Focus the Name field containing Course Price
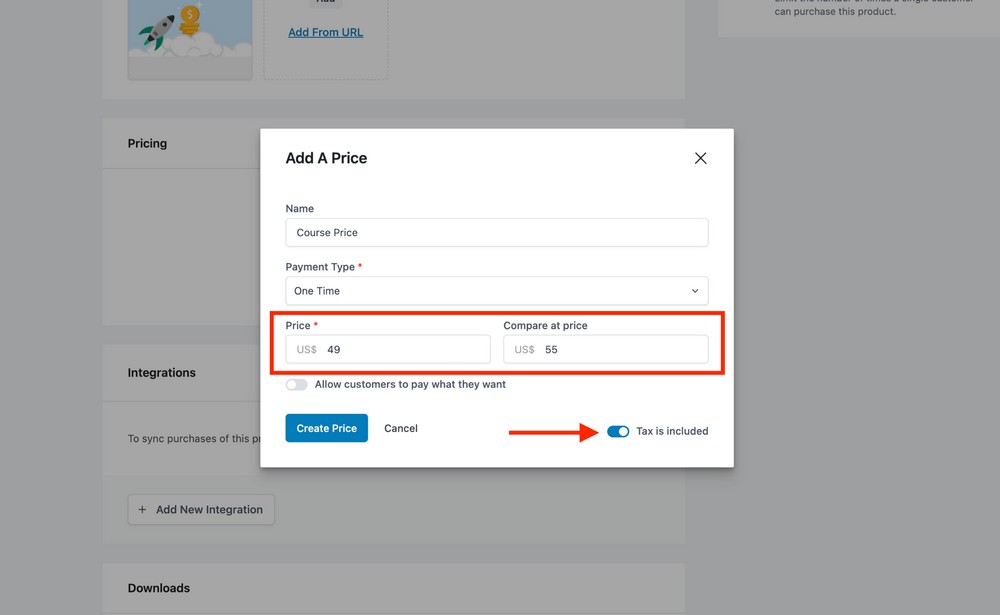Image resolution: width=1000 pixels, height=615 pixels. 496,232
